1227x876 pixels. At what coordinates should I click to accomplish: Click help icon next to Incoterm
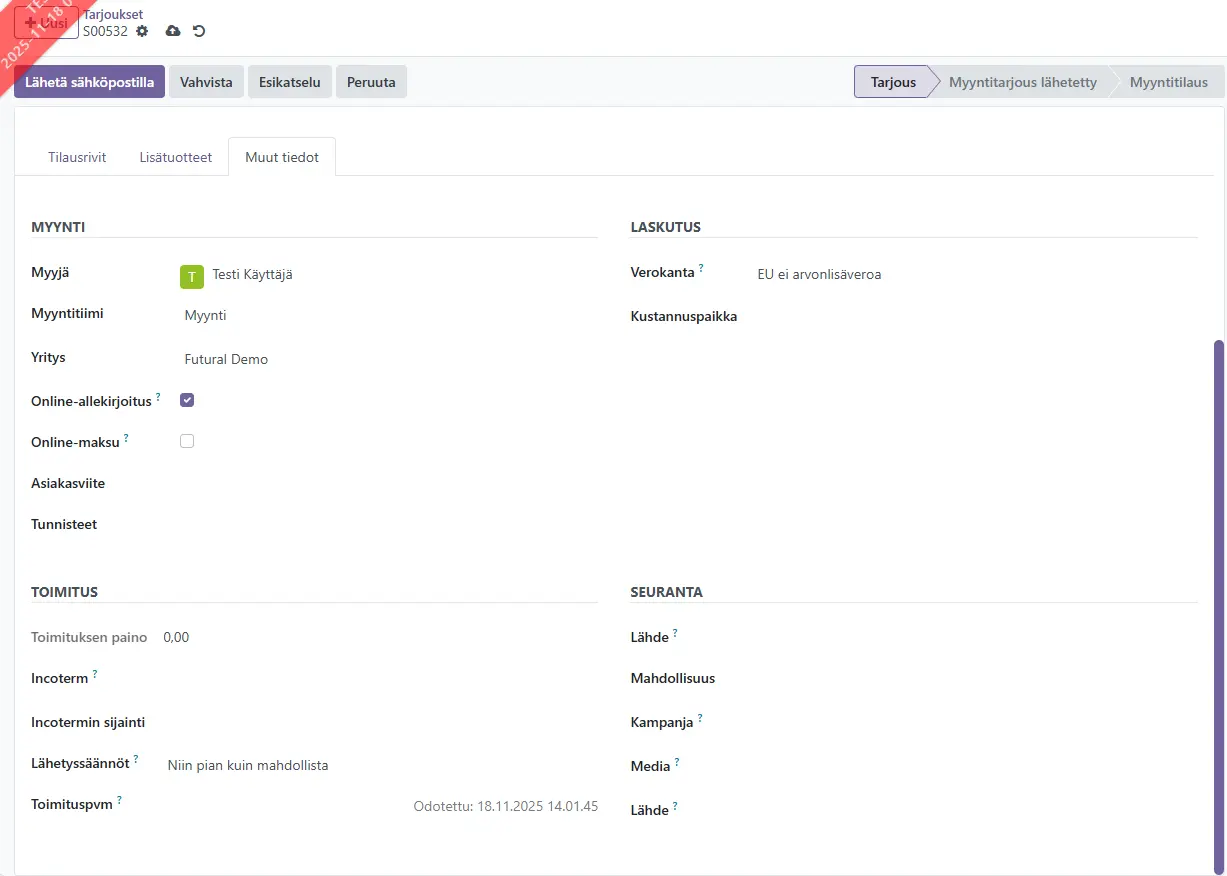click(95, 675)
